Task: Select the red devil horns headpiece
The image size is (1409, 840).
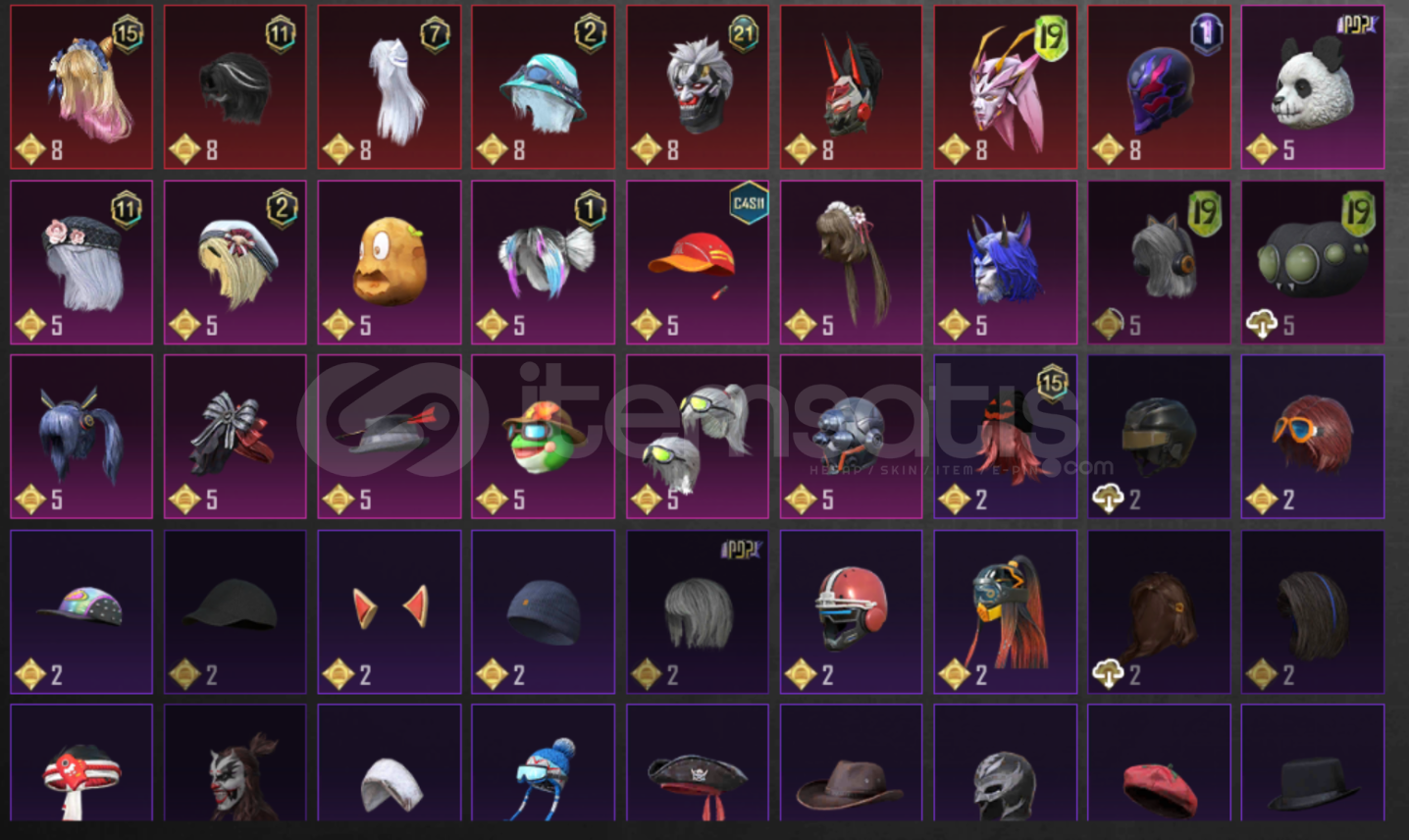Action: (x=390, y=611)
